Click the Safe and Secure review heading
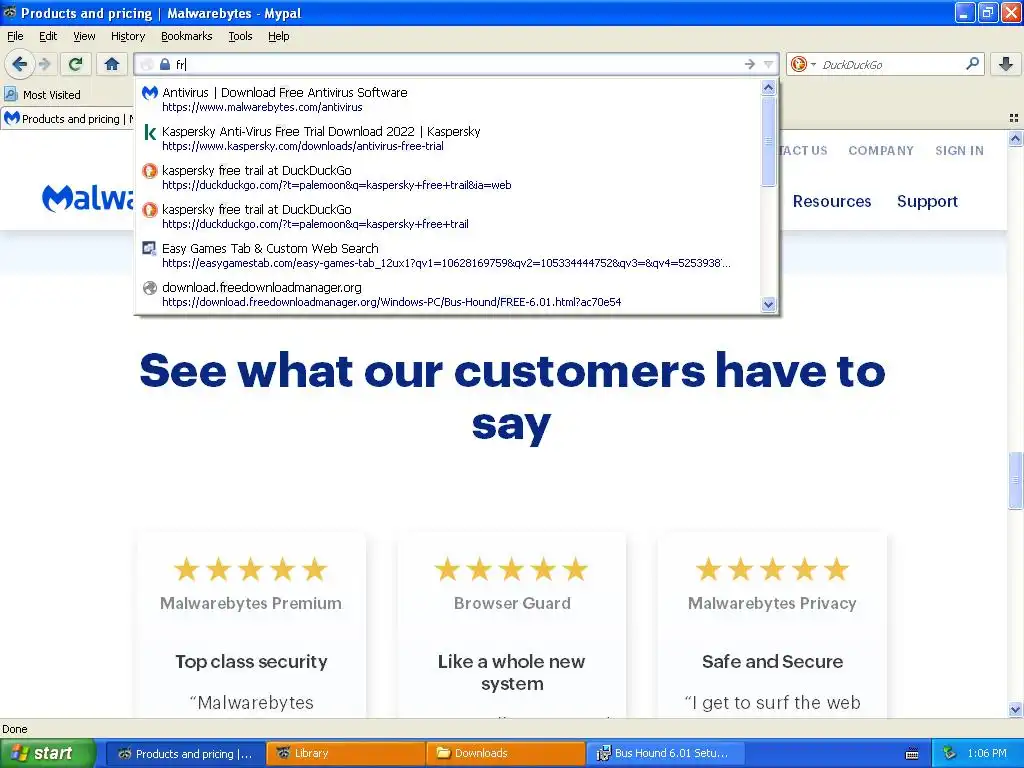Viewport: 1024px width, 768px height. 773,662
